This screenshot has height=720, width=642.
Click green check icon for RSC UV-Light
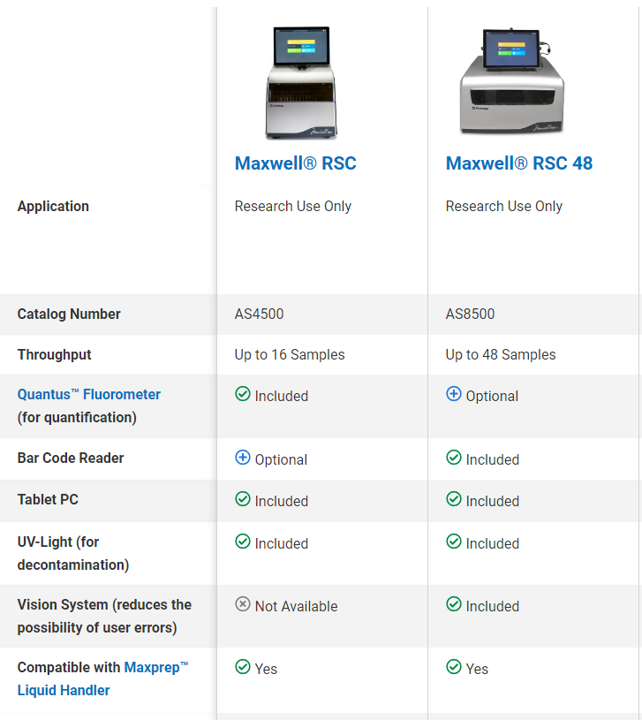click(x=242, y=542)
